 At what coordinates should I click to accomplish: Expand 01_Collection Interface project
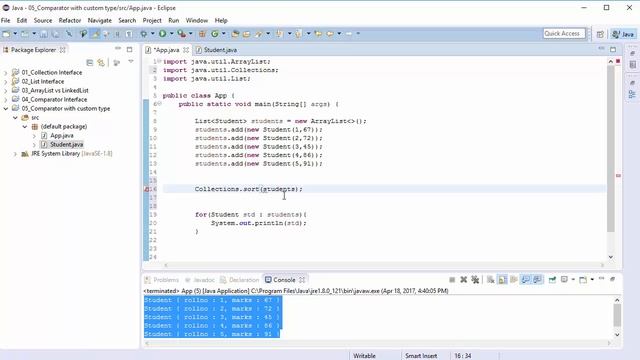click(x=6, y=73)
